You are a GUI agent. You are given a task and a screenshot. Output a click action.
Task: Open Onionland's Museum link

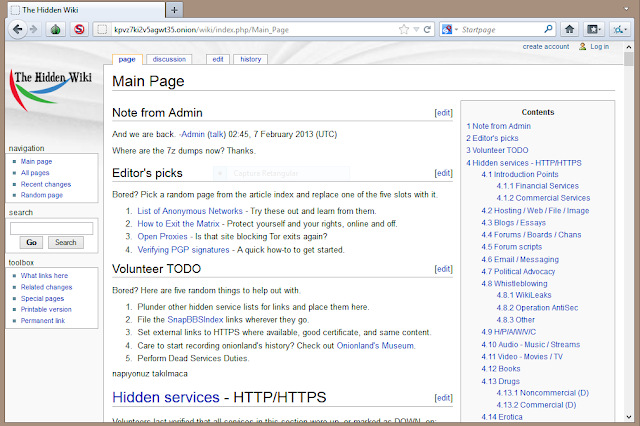click(376, 346)
